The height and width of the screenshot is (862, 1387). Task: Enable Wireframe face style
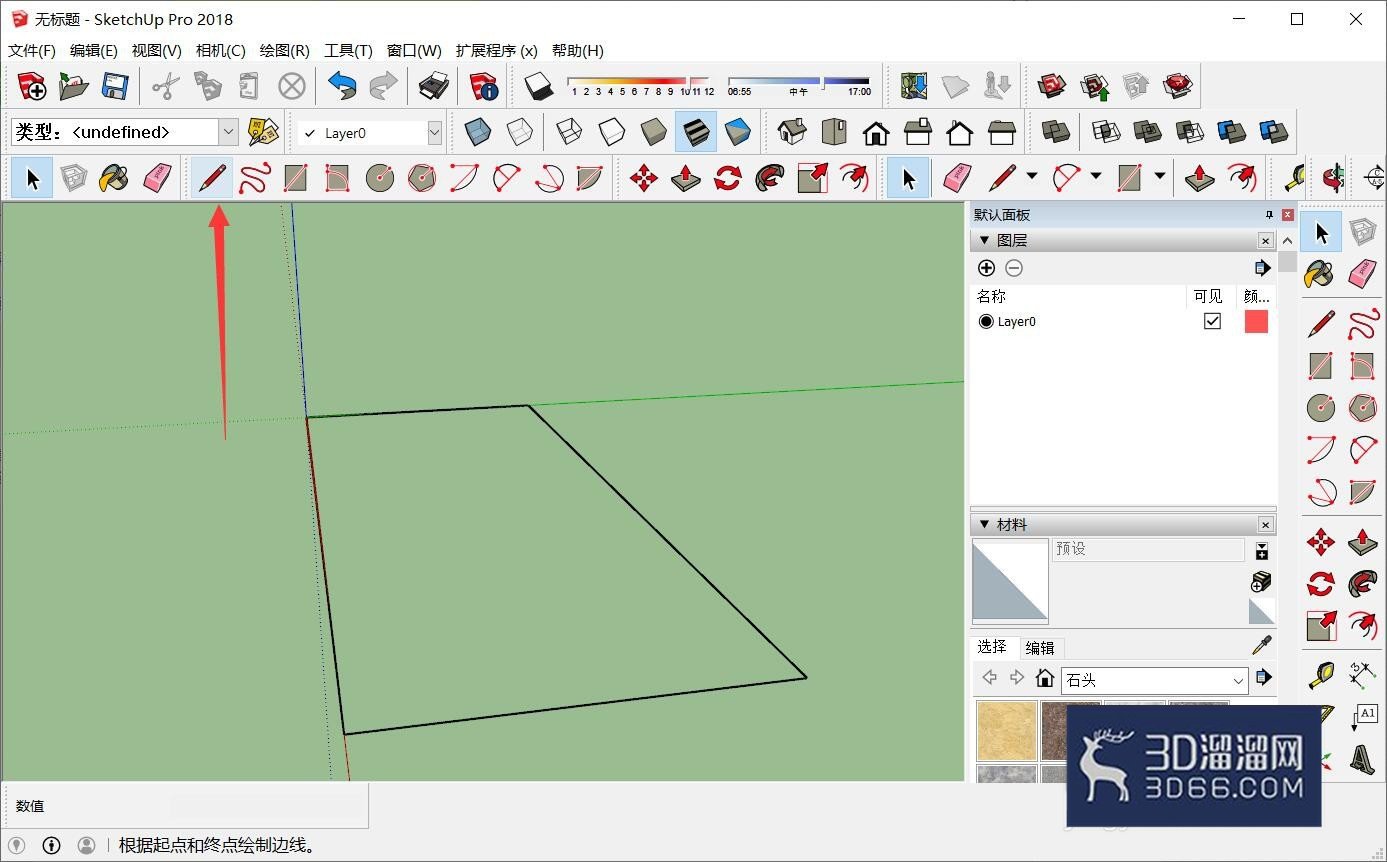[x=569, y=132]
